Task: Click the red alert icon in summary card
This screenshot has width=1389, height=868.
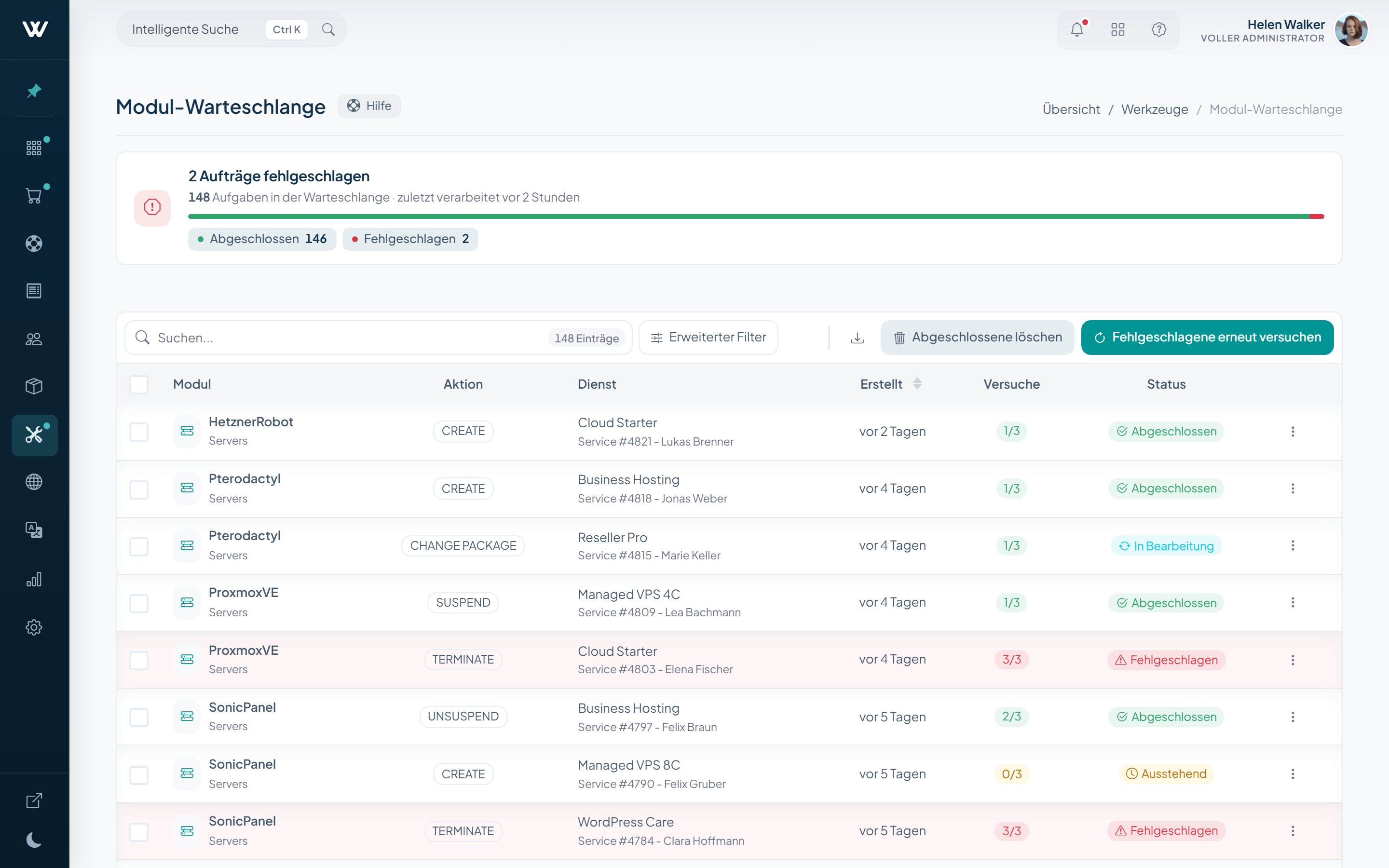Action: (152, 207)
